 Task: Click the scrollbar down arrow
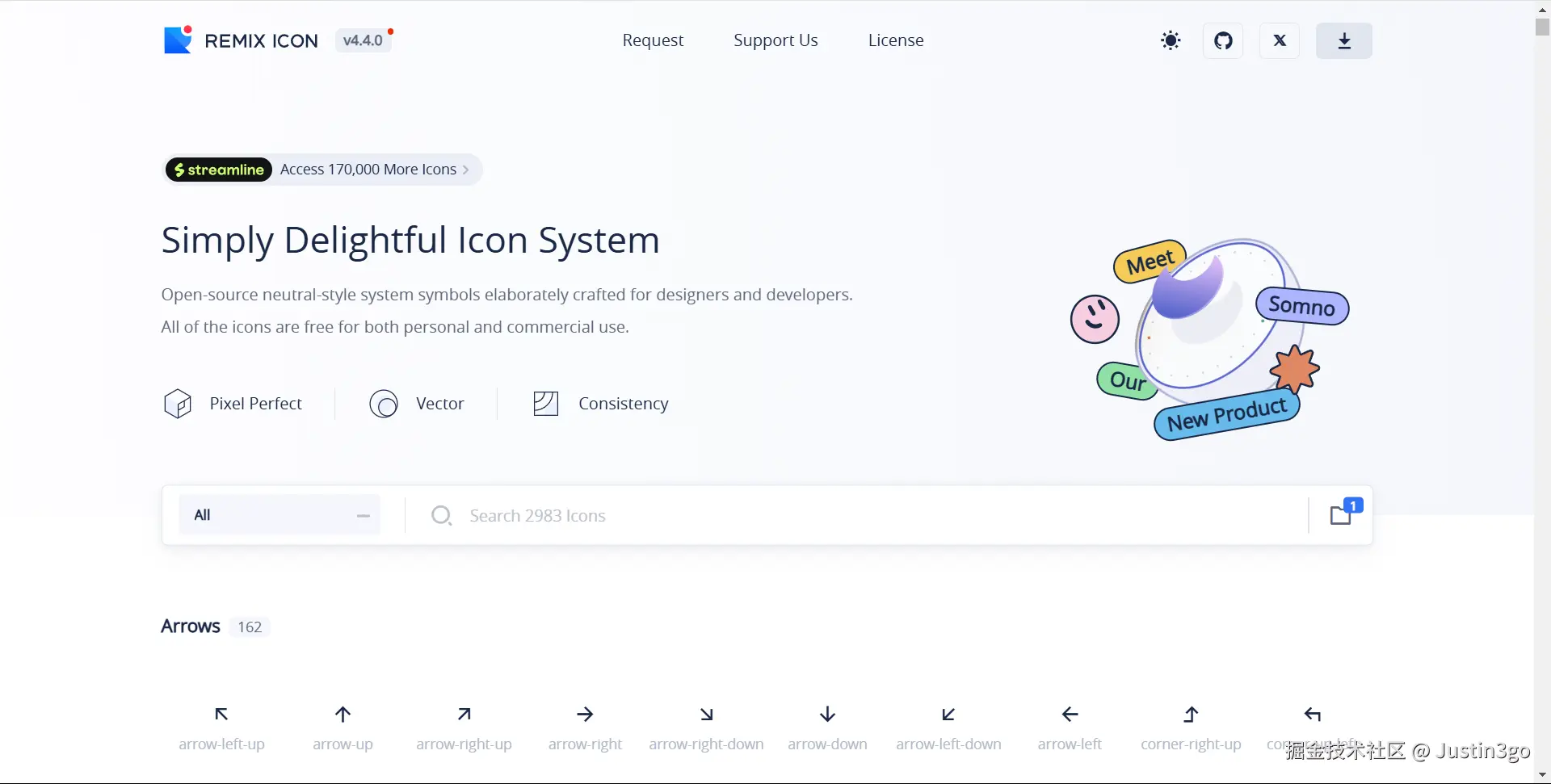[1542, 776]
